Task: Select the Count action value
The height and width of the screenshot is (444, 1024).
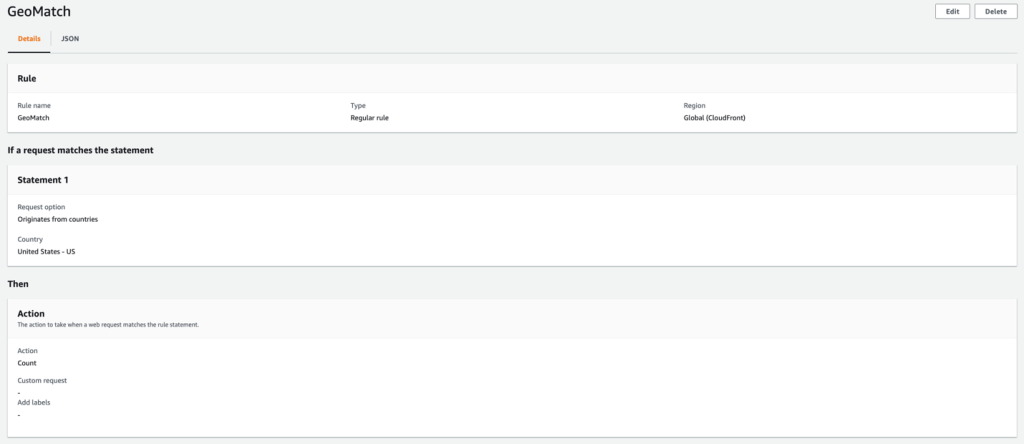Action: pyautogui.click(x=27, y=363)
